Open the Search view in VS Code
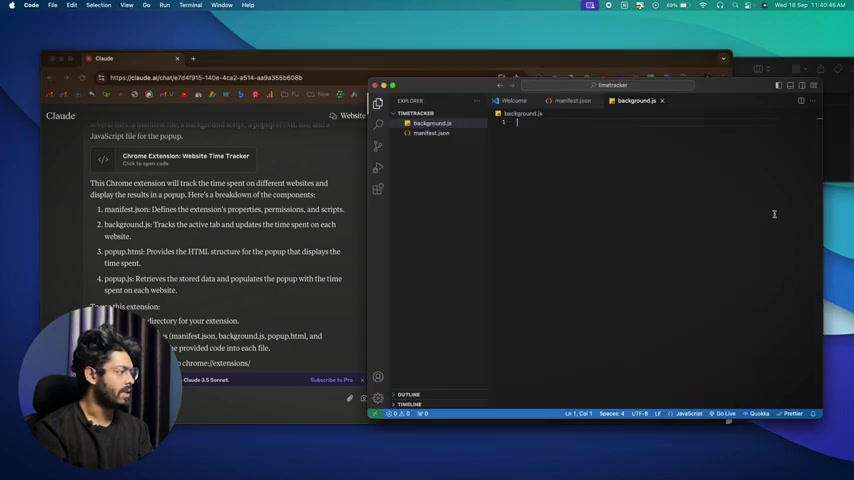The height and width of the screenshot is (480, 854). click(x=378, y=125)
